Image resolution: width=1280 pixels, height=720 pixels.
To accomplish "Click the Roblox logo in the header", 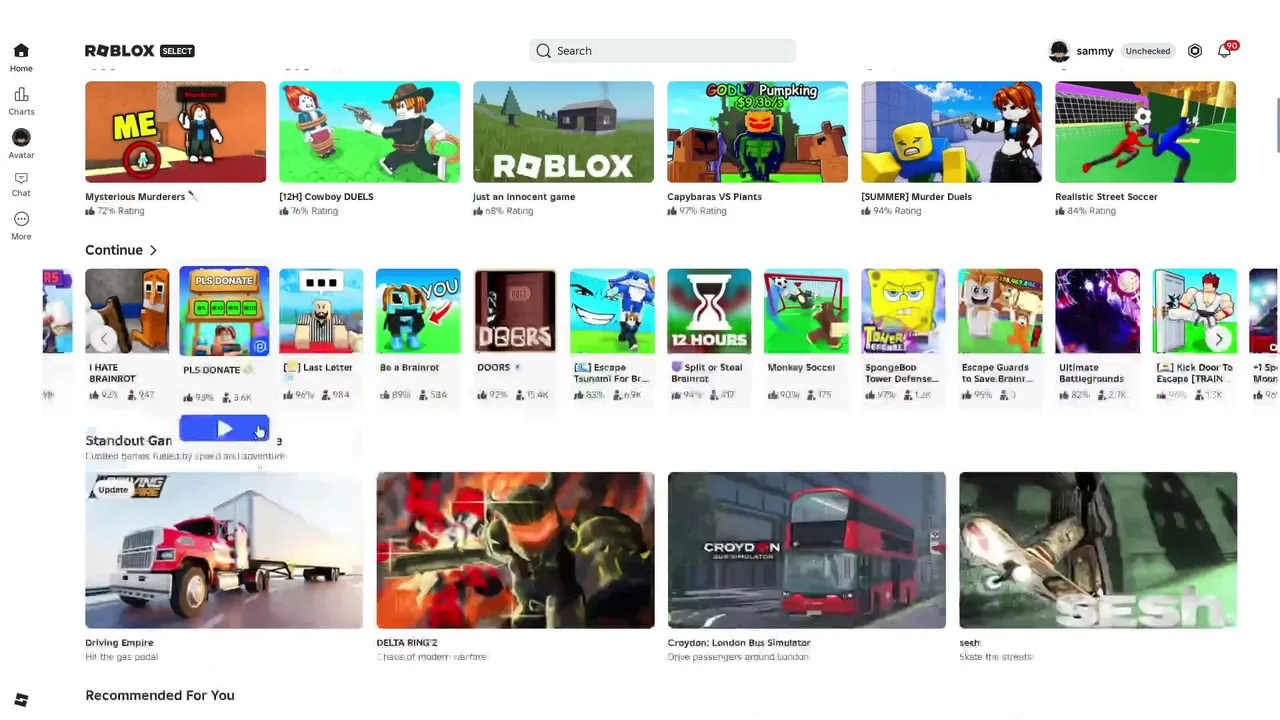I will click(119, 51).
